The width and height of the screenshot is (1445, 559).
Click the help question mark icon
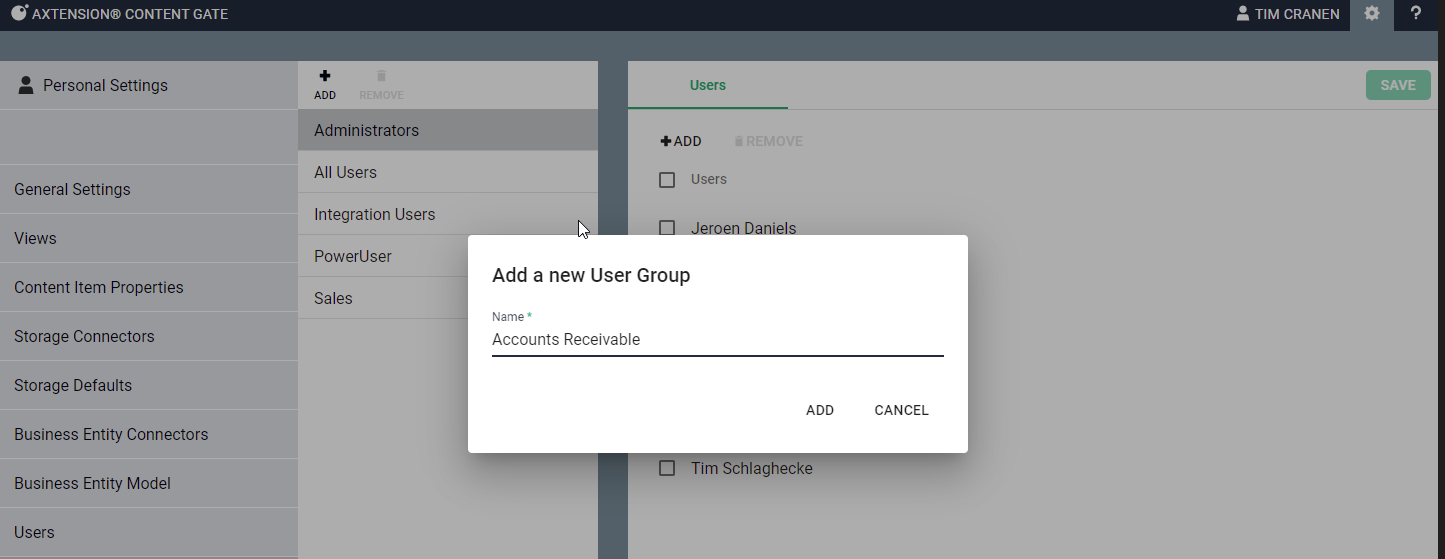point(1416,14)
